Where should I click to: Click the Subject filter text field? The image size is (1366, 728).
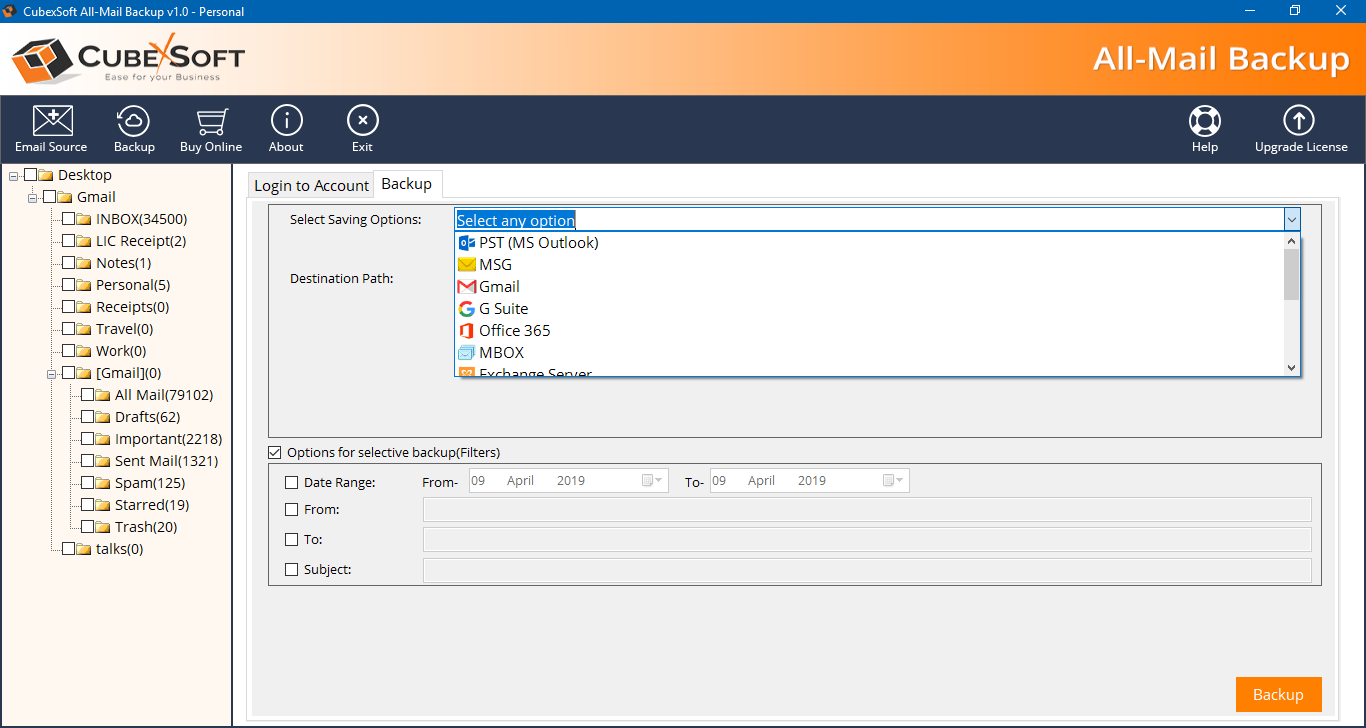pos(866,570)
